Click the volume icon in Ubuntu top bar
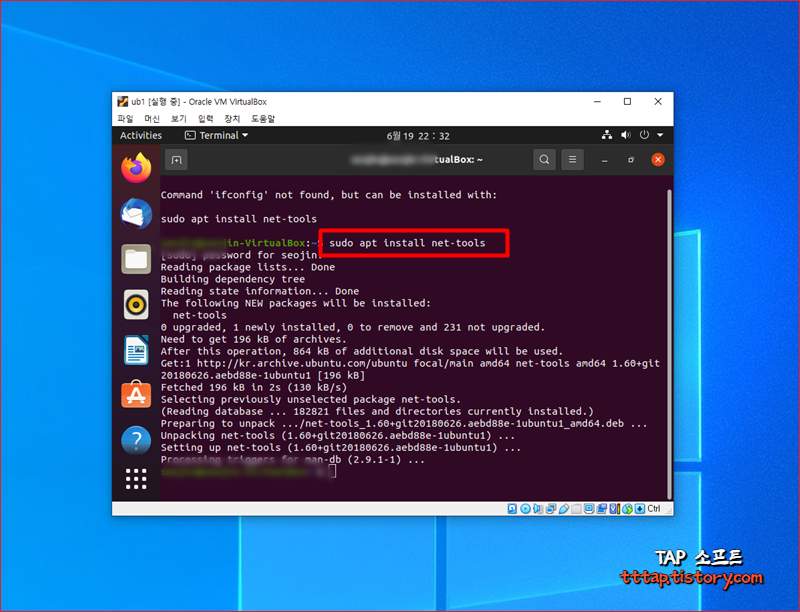Viewport: 800px width, 612px height. click(626, 135)
